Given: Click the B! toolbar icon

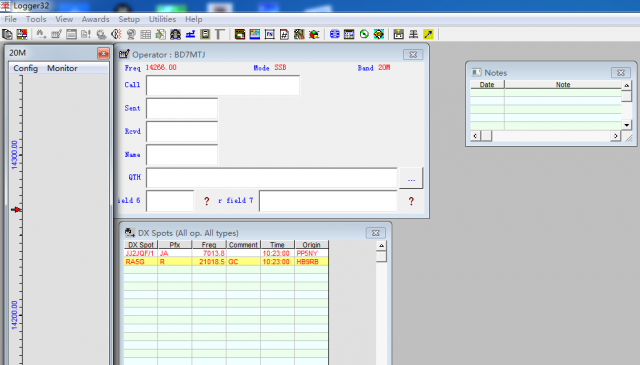Looking at the screenshot, I should tap(86, 34).
